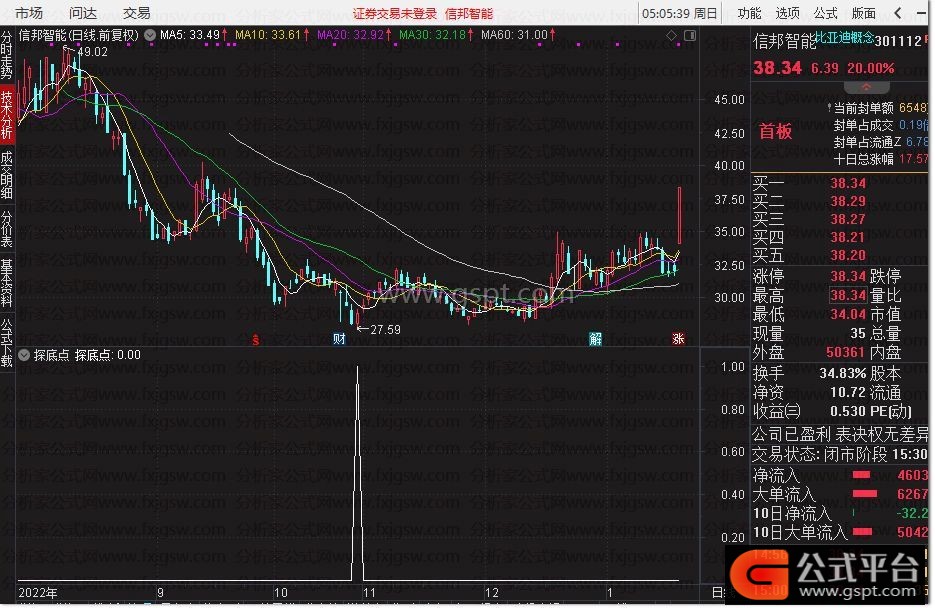Click the 换手 value 34.83%
935x608 pixels.
tap(843, 374)
